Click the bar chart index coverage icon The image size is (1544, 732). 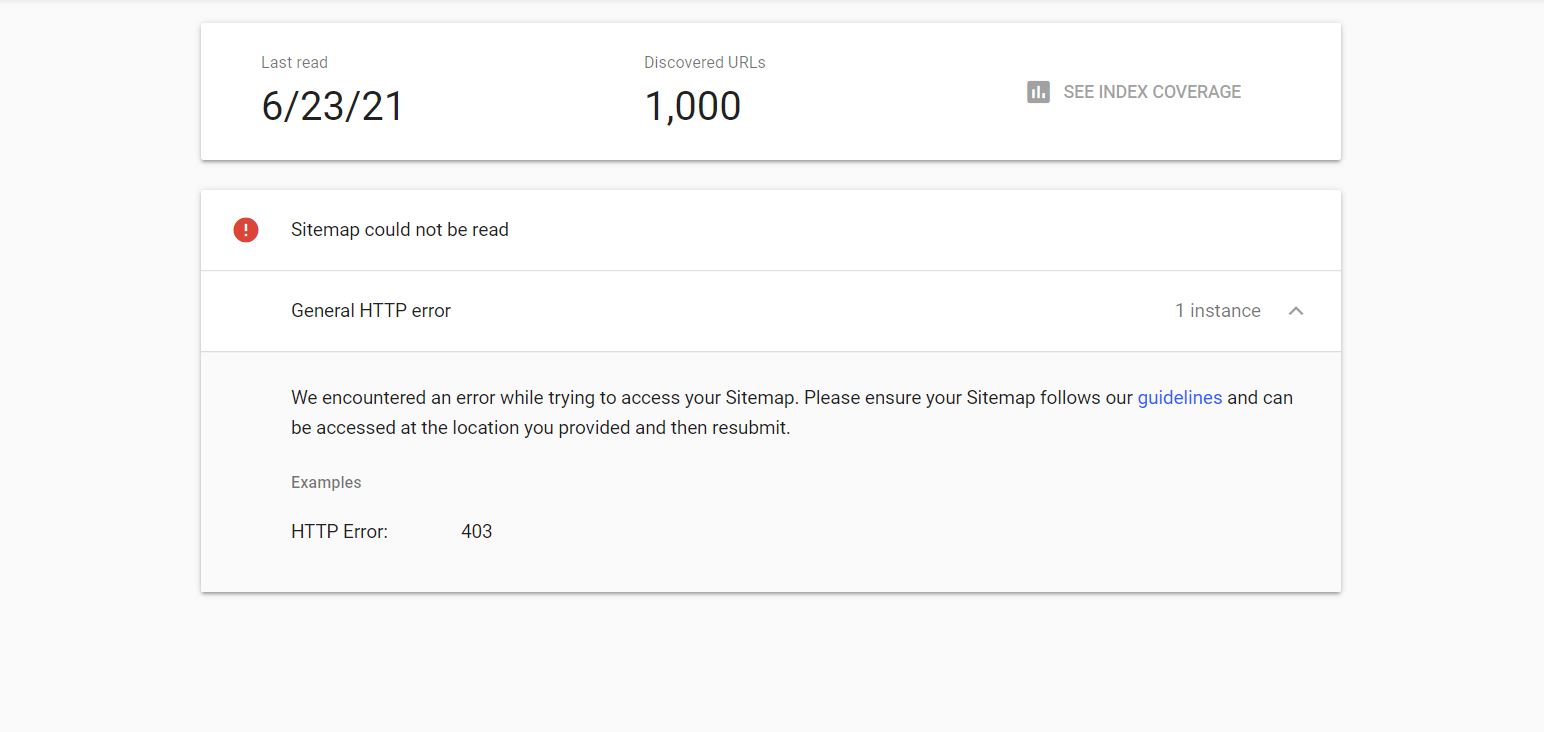(1038, 92)
